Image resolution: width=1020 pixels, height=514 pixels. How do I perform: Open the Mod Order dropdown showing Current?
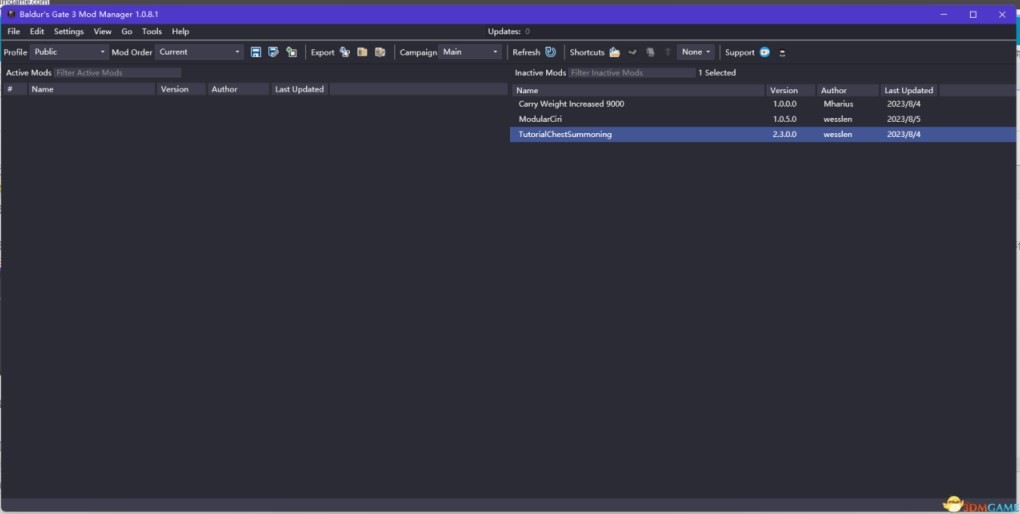point(199,52)
